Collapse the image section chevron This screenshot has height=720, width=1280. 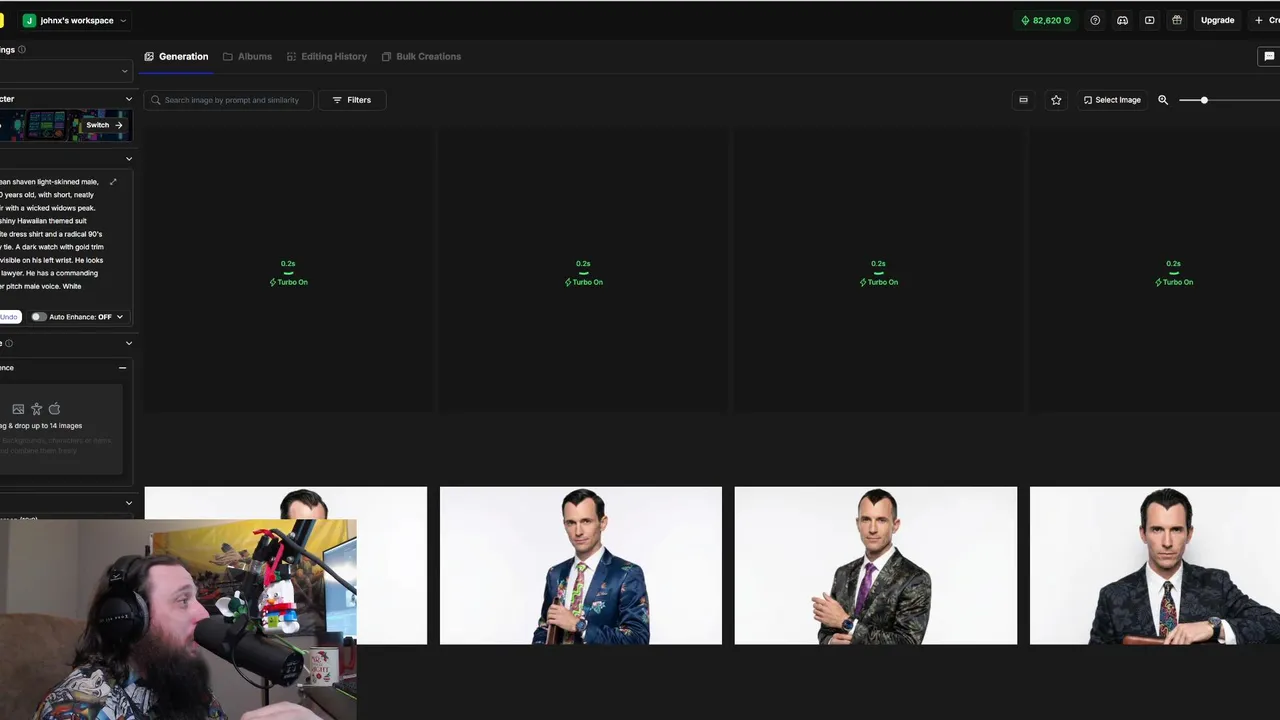(128, 343)
